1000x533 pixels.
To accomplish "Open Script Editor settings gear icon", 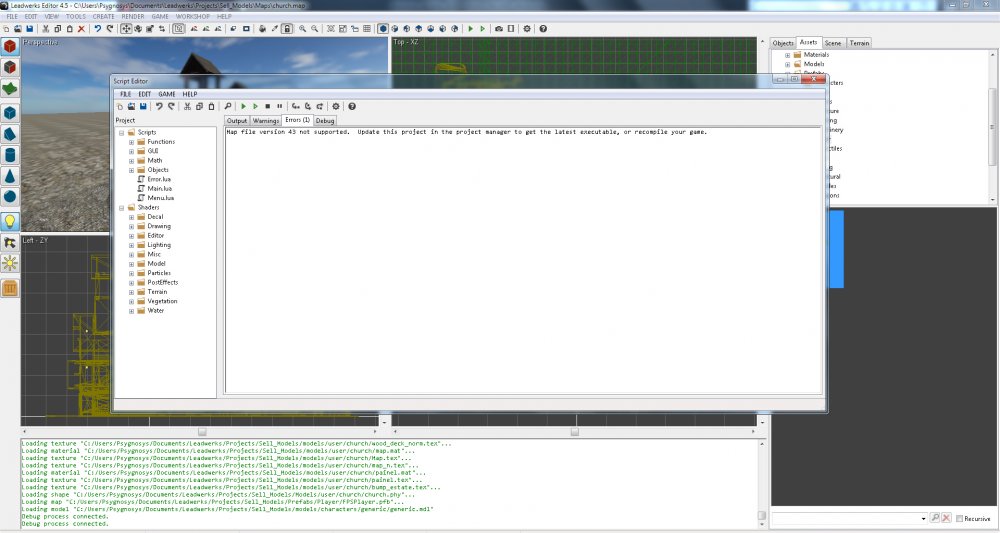I will pos(335,106).
